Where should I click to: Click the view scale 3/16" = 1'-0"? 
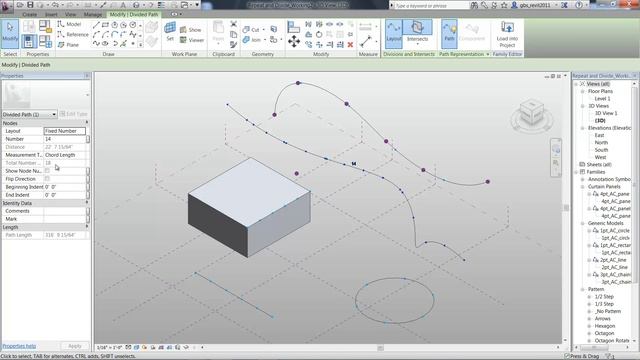click(109, 348)
